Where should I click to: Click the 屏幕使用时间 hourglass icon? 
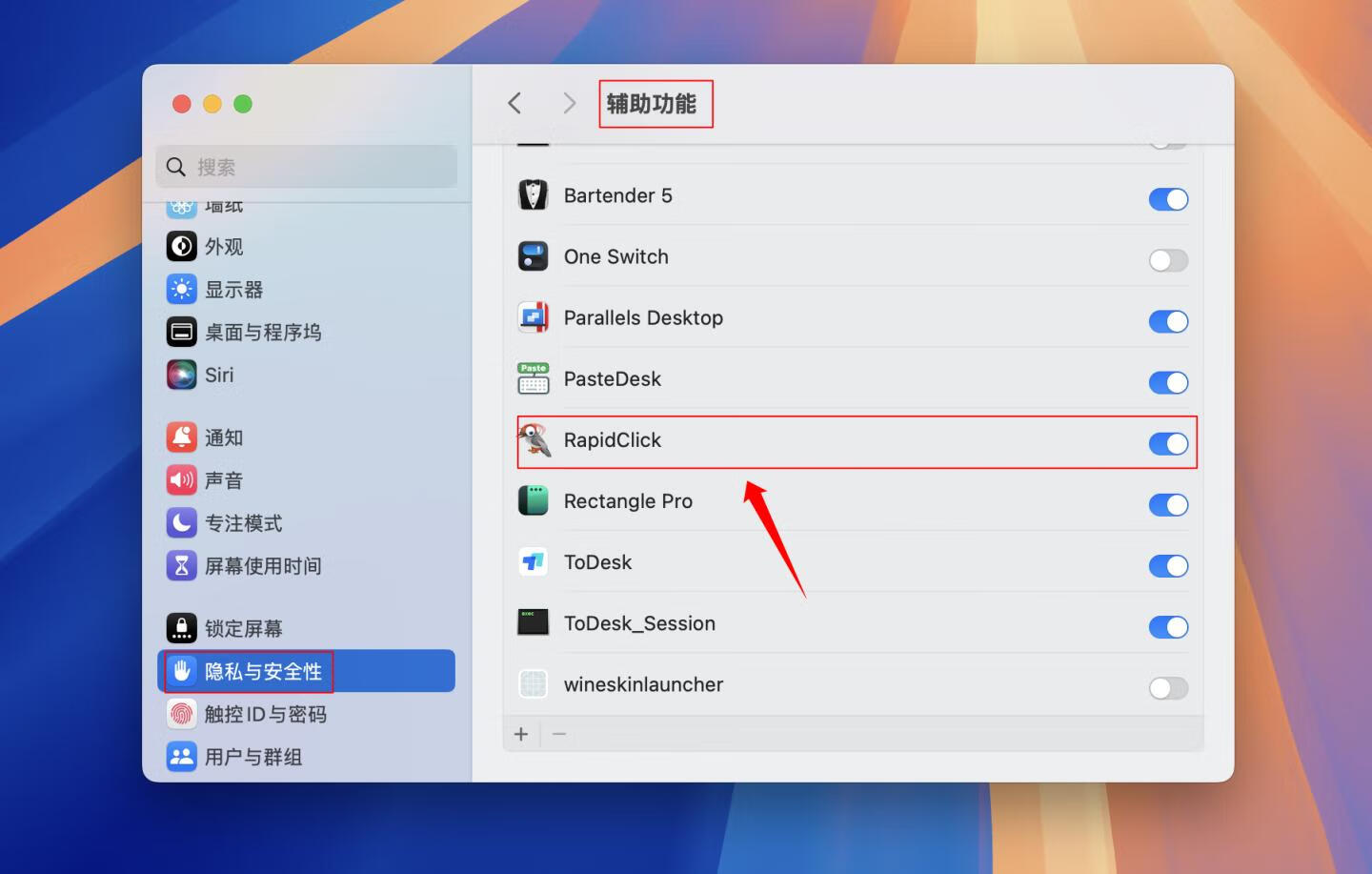pyautogui.click(x=181, y=566)
